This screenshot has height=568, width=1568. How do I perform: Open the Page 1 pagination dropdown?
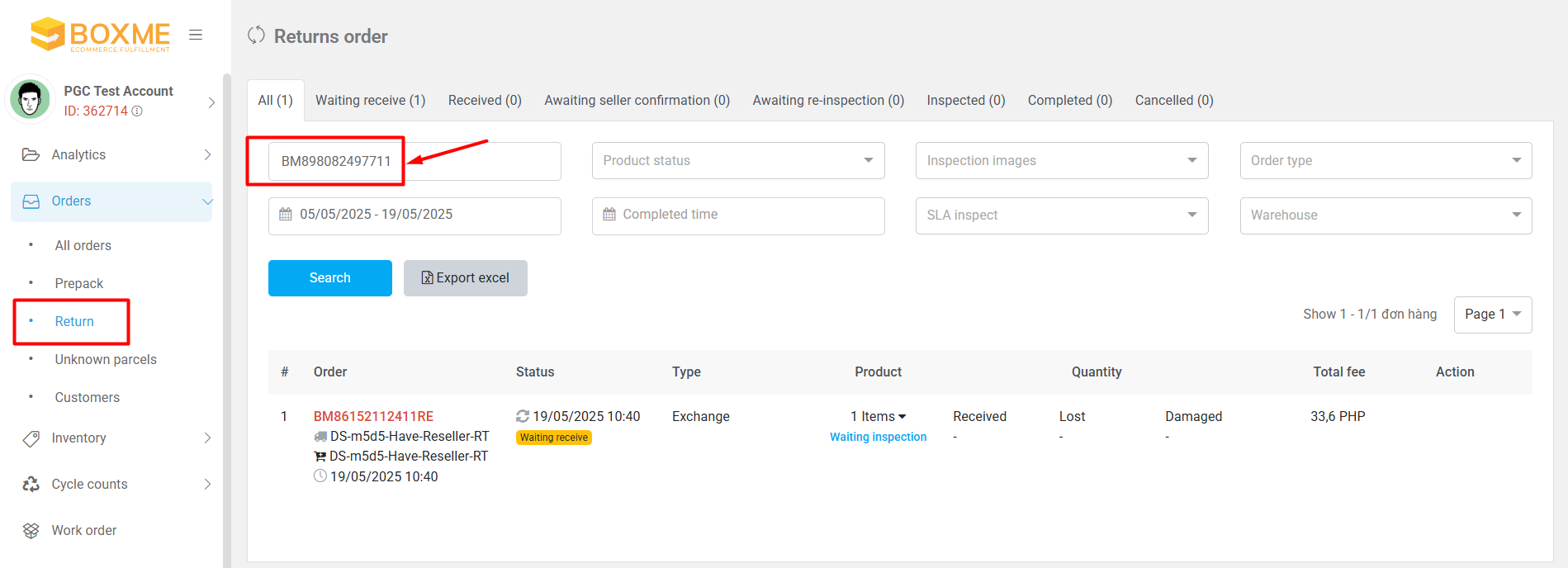(x=1492, y=315)
